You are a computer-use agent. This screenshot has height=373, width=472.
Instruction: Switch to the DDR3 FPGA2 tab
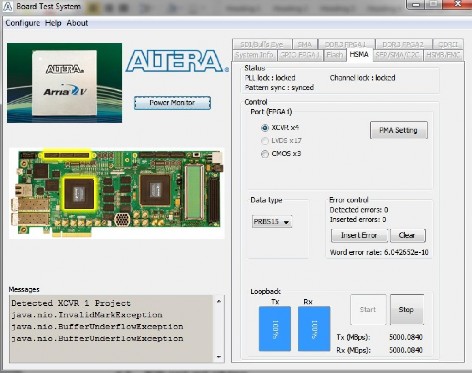pyautogui.click(x=403, y=44)
